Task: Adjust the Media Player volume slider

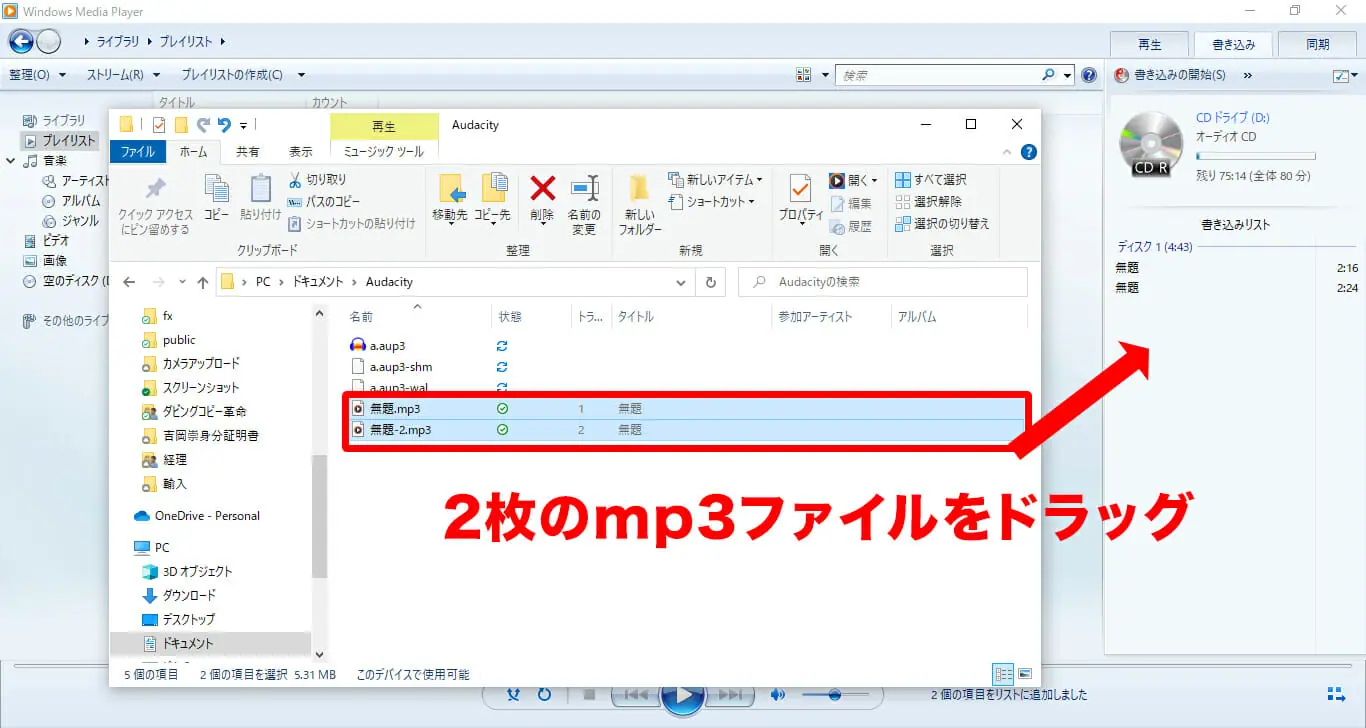Action: [x=833, y=694]
